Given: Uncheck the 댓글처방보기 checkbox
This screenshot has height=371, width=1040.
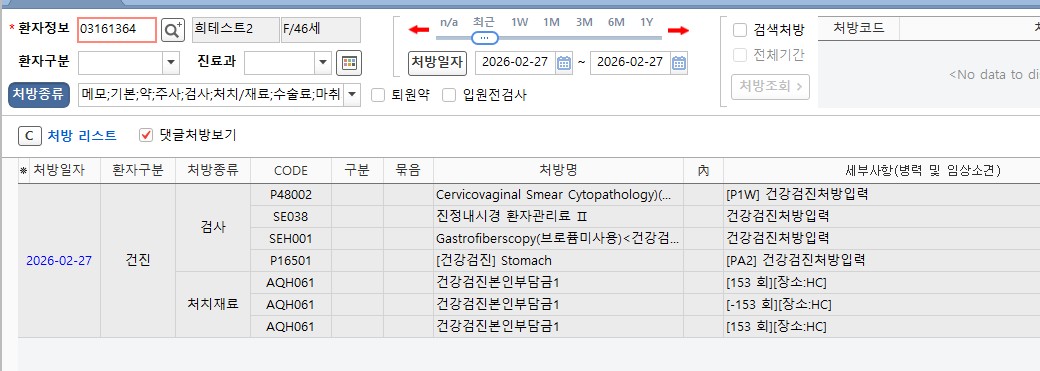Looking at the screenshot, I should [146, 135].
